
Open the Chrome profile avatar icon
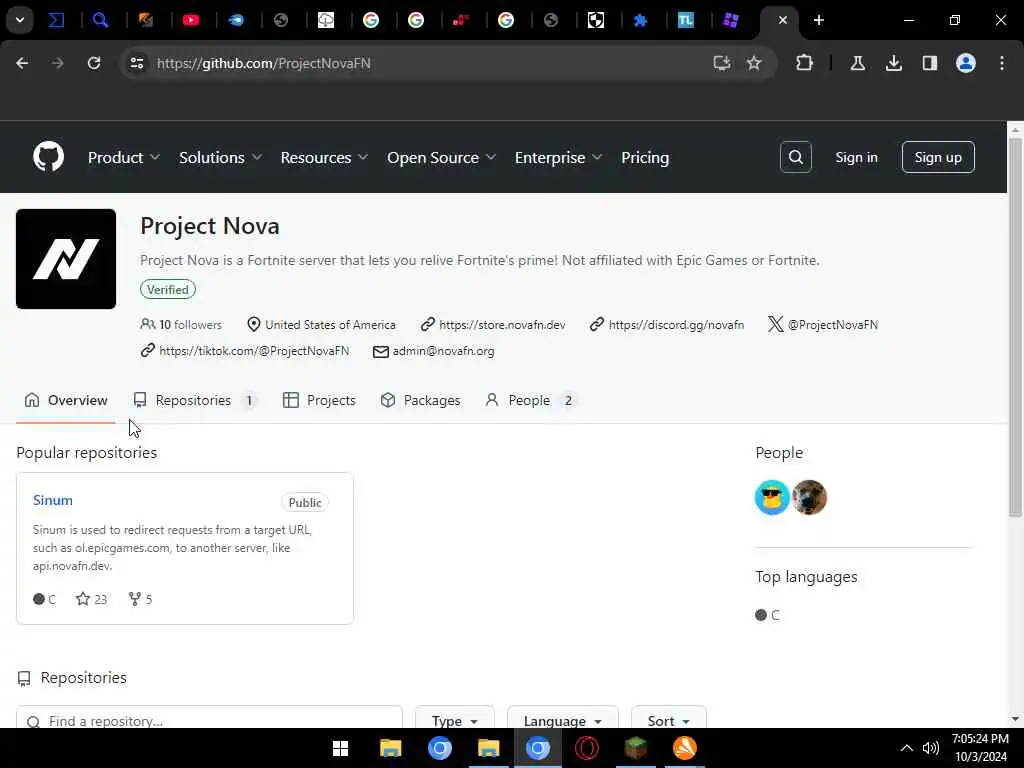(x=965, y=63)
